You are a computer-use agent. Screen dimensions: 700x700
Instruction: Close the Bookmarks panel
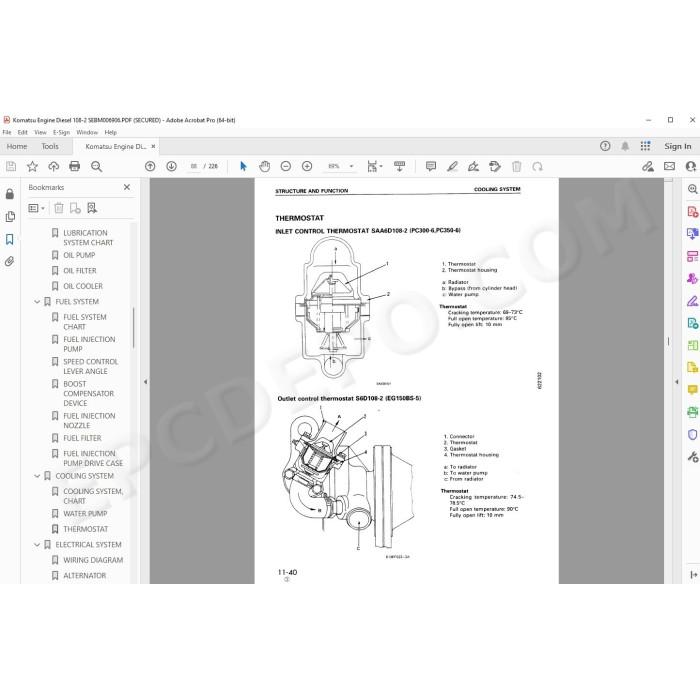[127, 187]
